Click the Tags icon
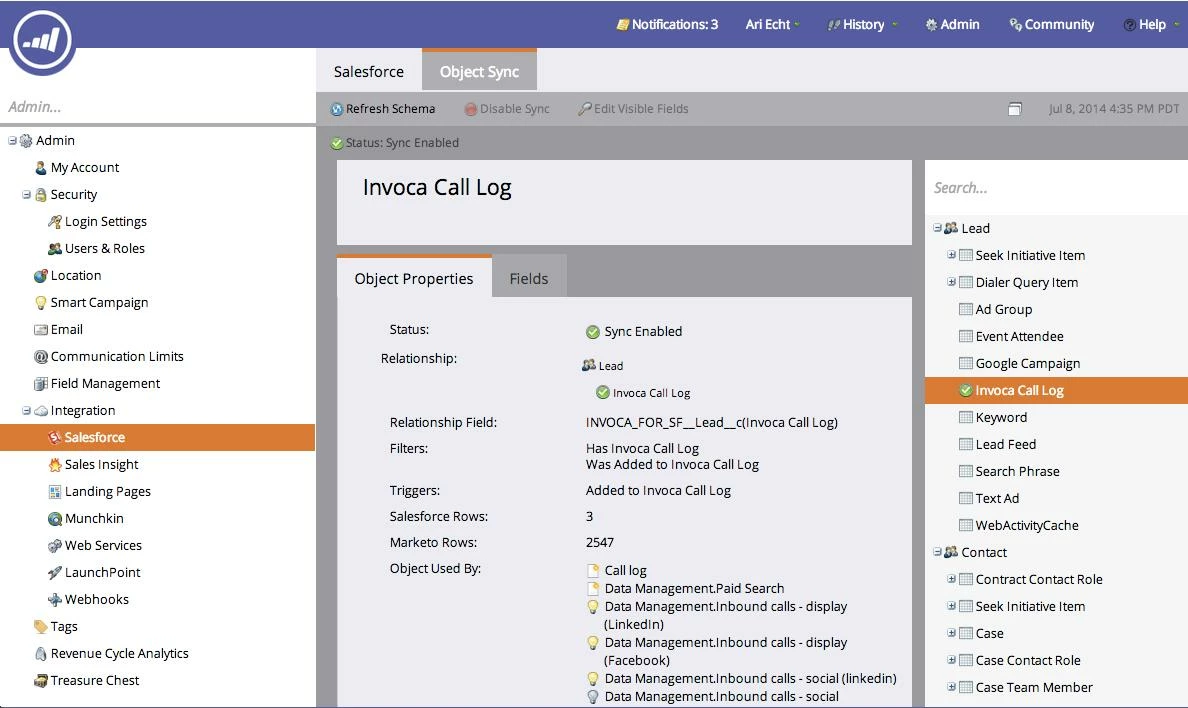 41,627
